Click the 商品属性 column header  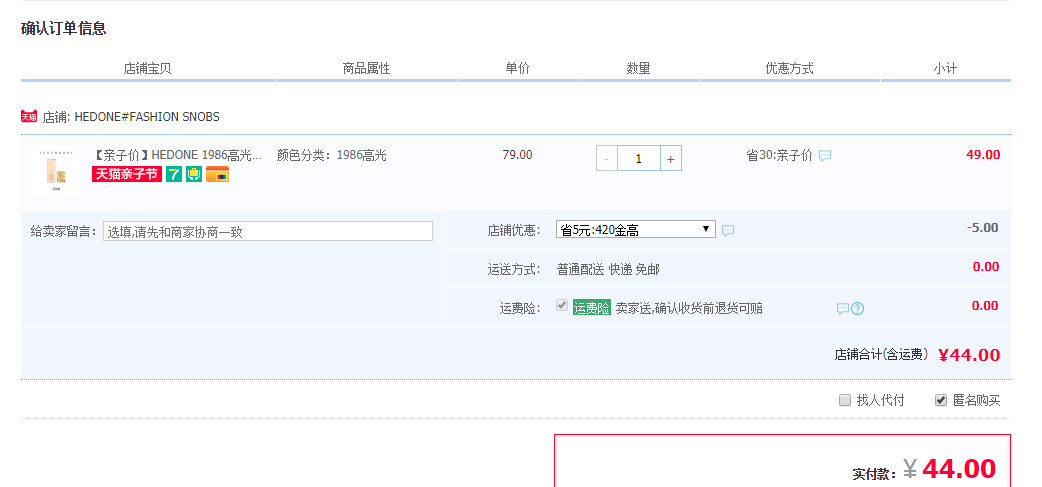(x=366, y=68)
